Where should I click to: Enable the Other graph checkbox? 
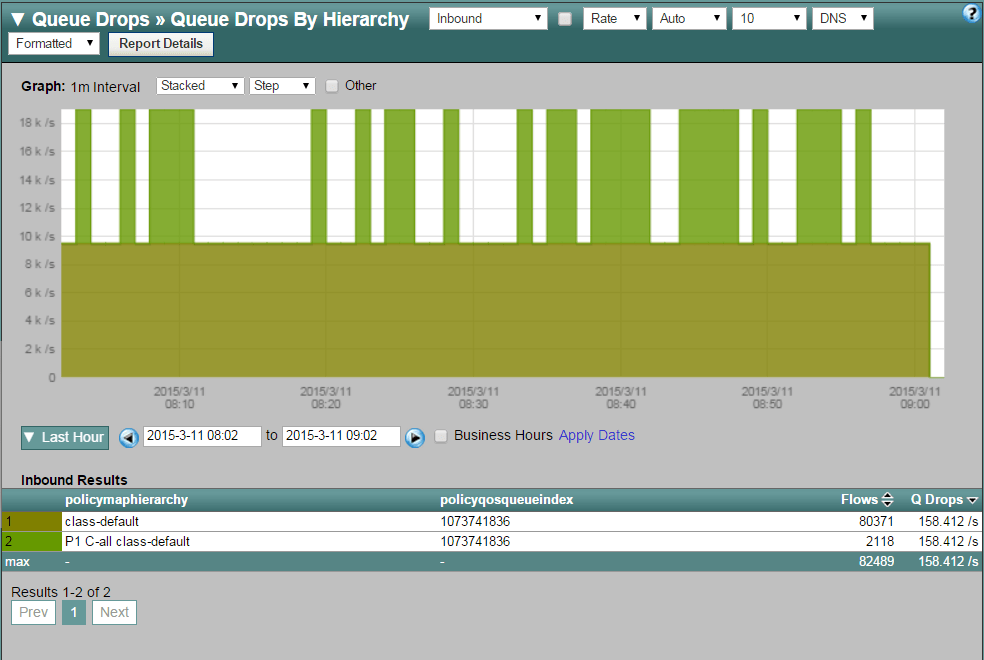332,86
